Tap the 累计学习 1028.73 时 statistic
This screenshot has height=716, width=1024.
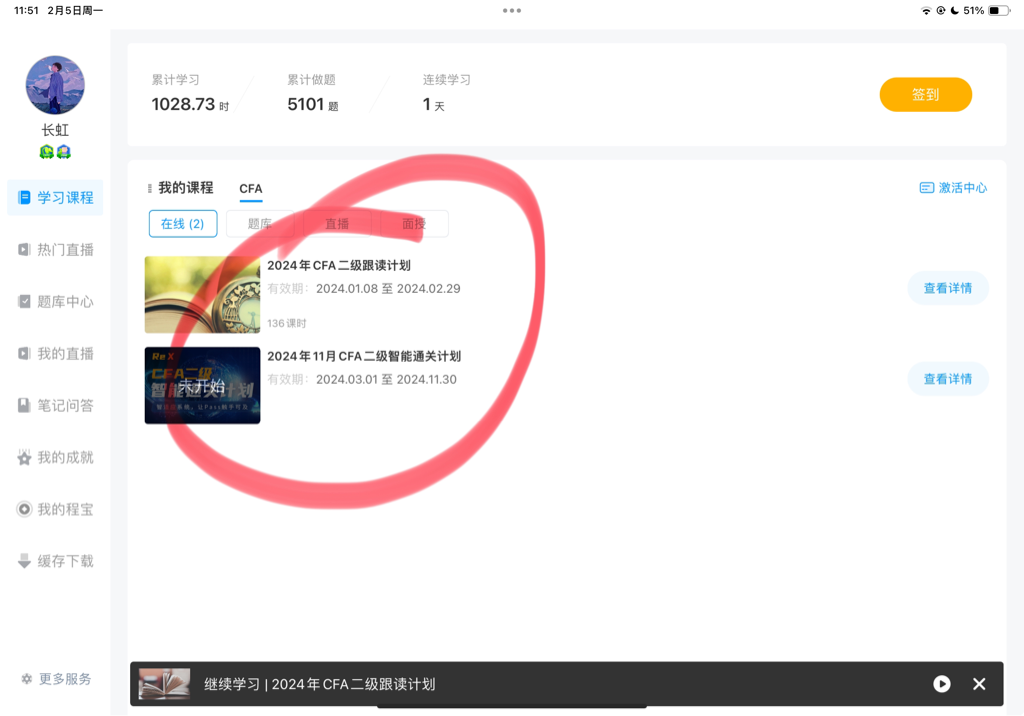click(x=190, y=93)
